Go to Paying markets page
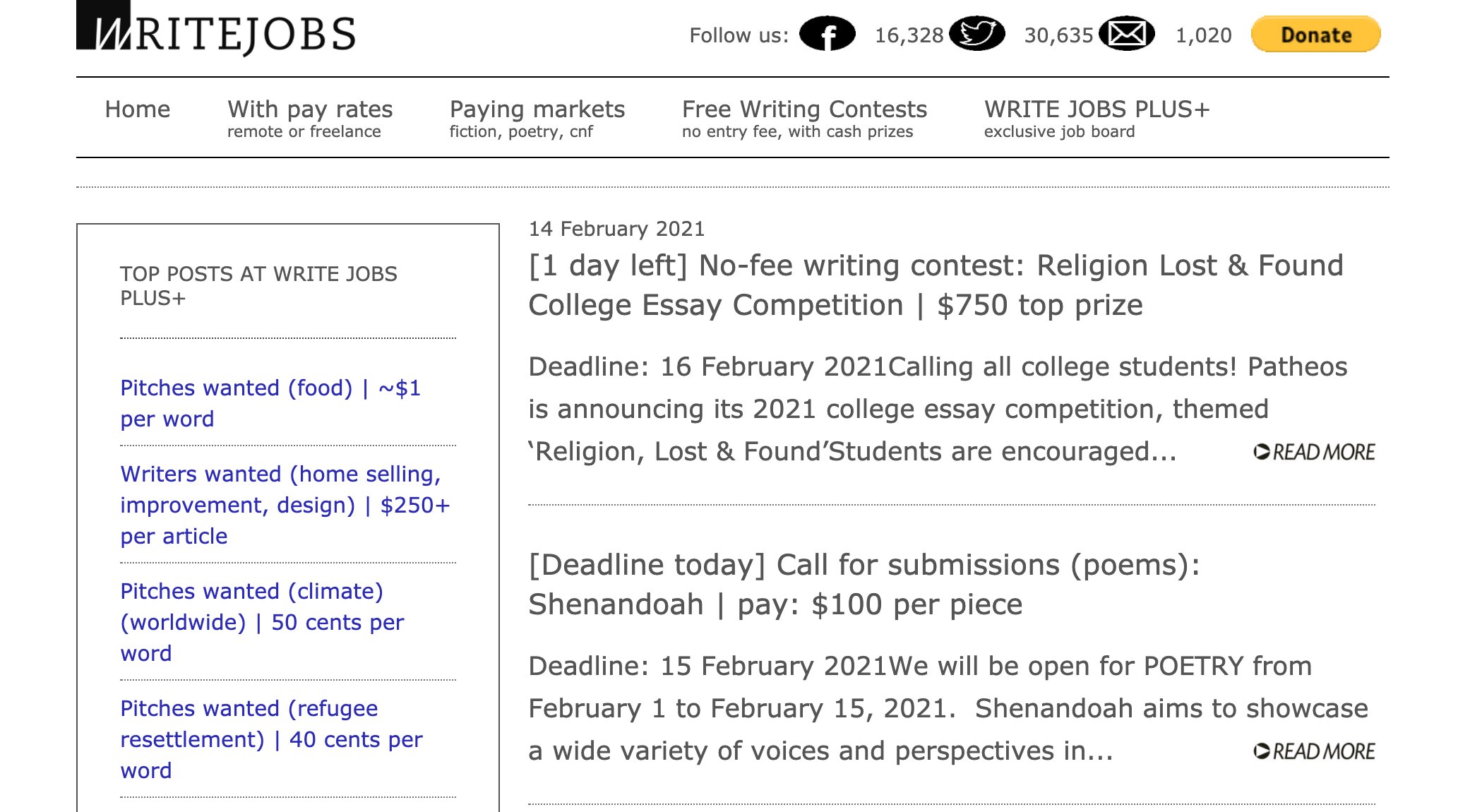 coord(537,109)
